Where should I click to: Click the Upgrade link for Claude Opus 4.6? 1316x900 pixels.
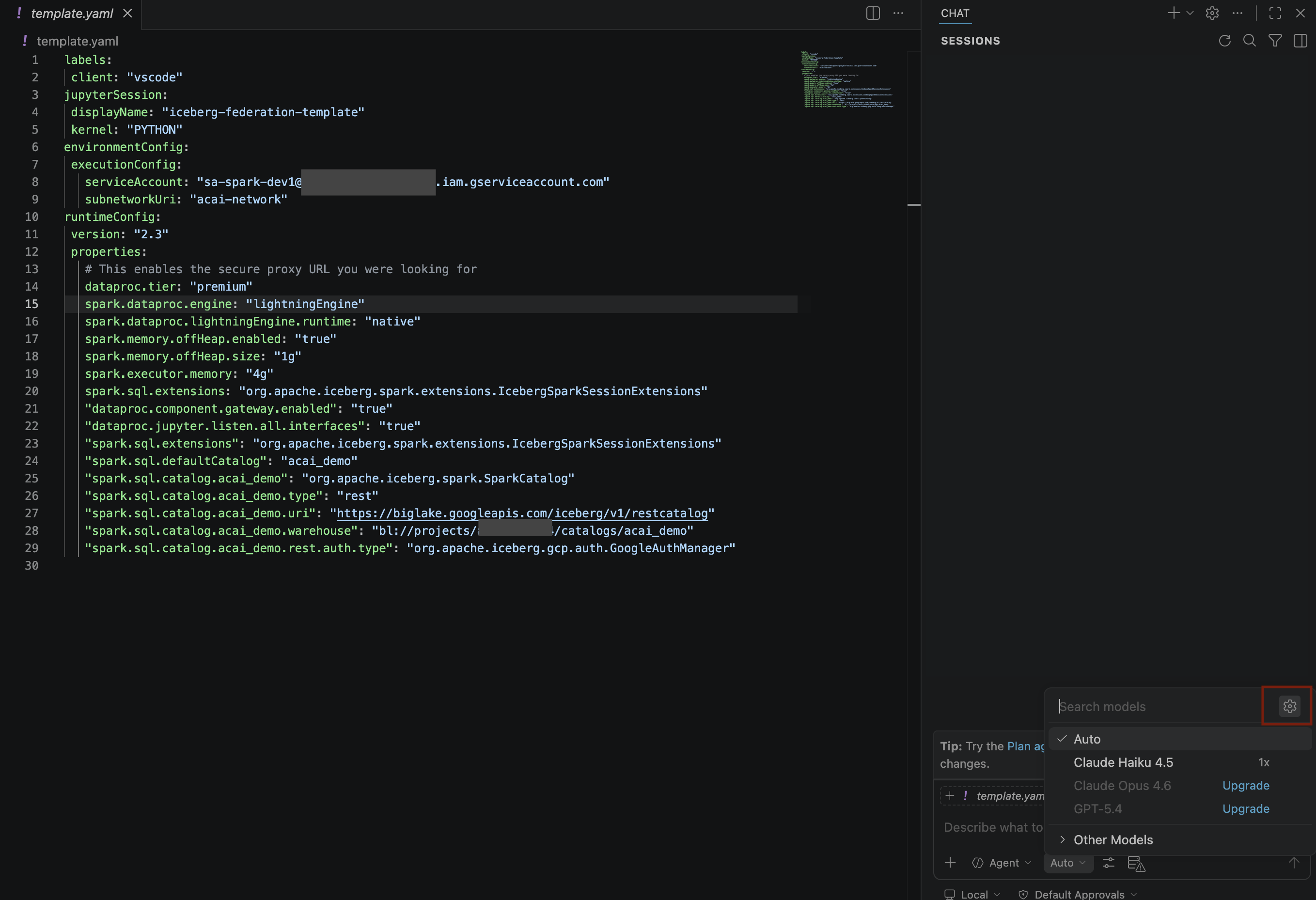(x=1246, y=785)
